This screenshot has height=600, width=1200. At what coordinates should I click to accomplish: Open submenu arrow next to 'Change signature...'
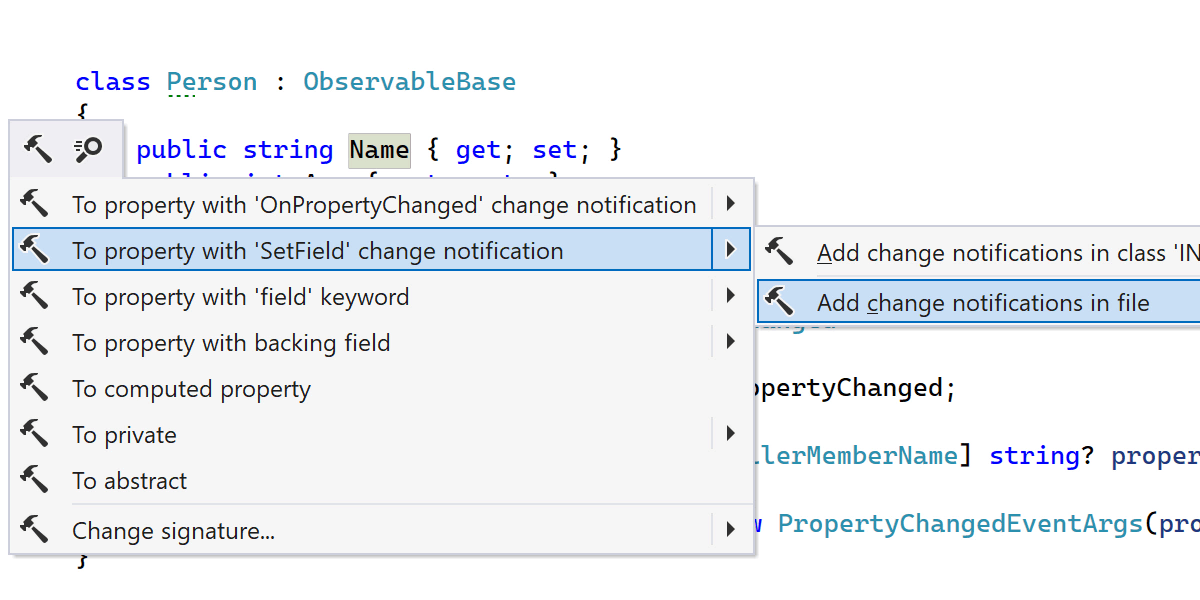point(731,529)
